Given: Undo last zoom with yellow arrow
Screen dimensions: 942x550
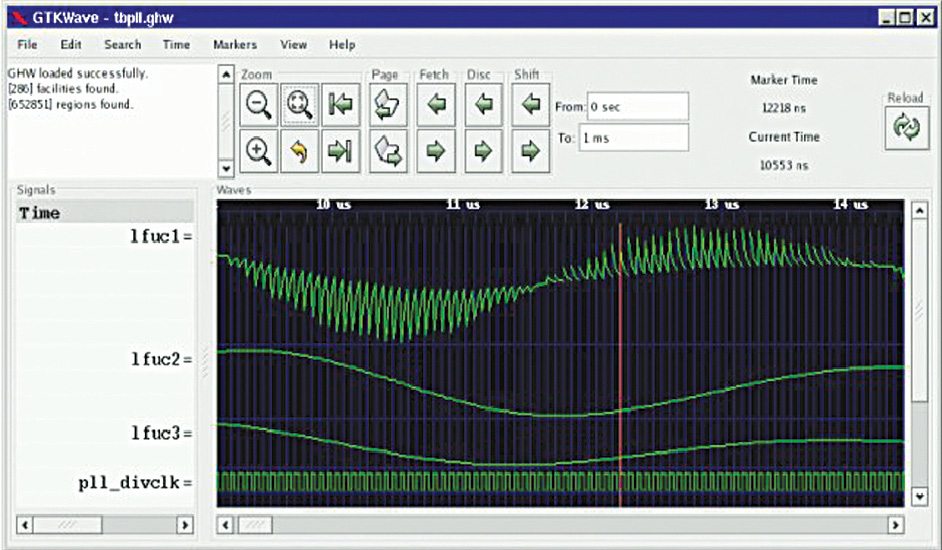Looking at the screenshot, I should click(x=298, y=151).
